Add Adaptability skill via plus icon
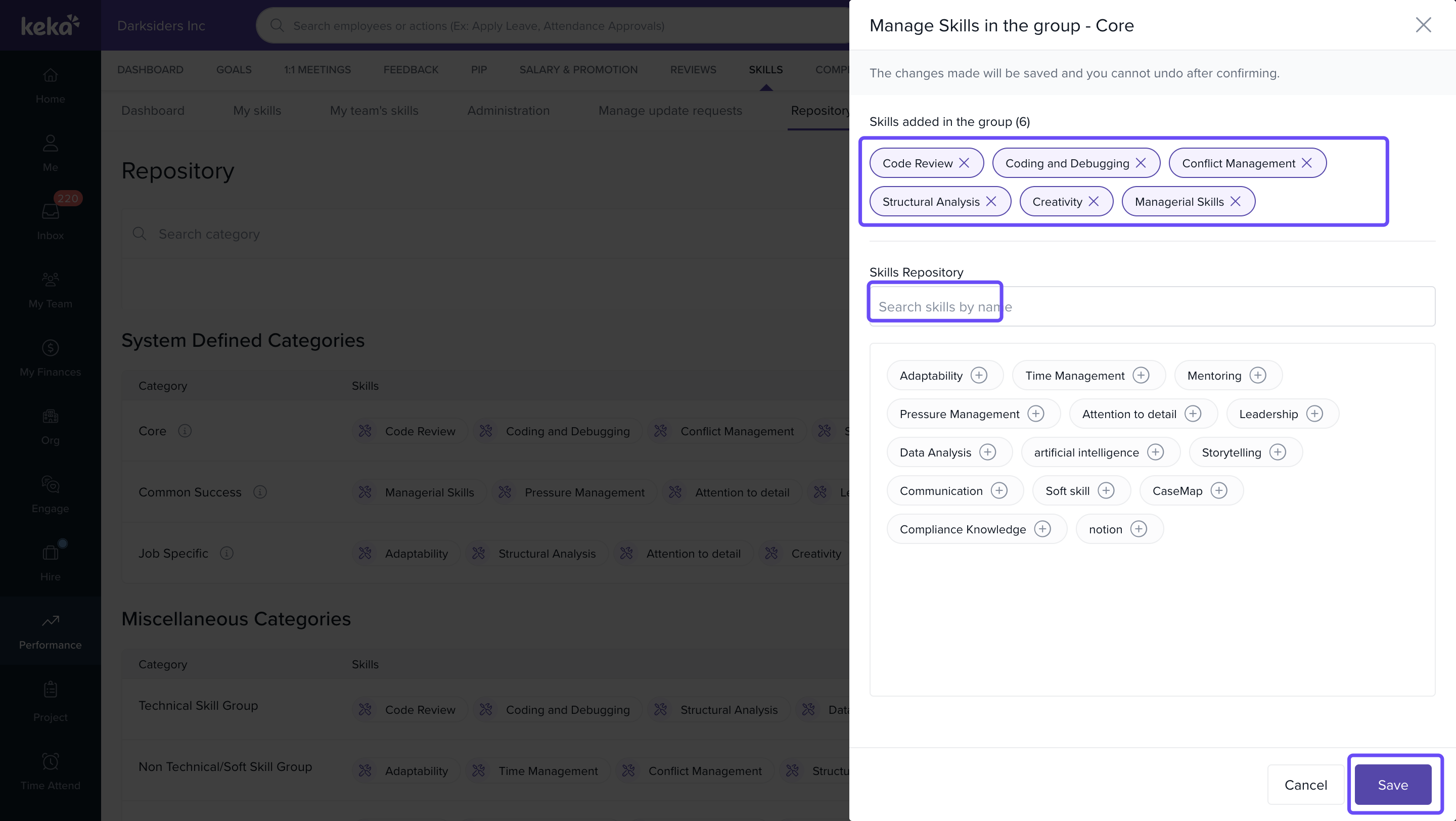This screenshot has width=1456, height=821. click(x=979, y=376)
